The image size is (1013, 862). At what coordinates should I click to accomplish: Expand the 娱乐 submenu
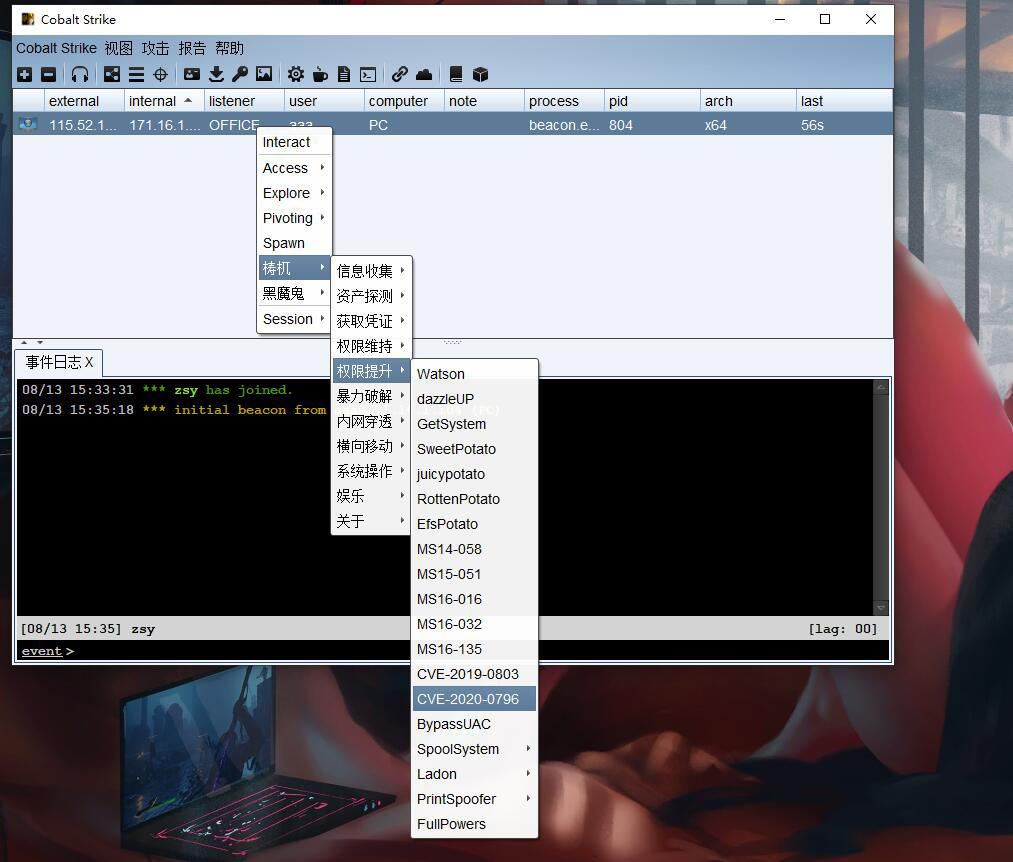pos(371,496)
